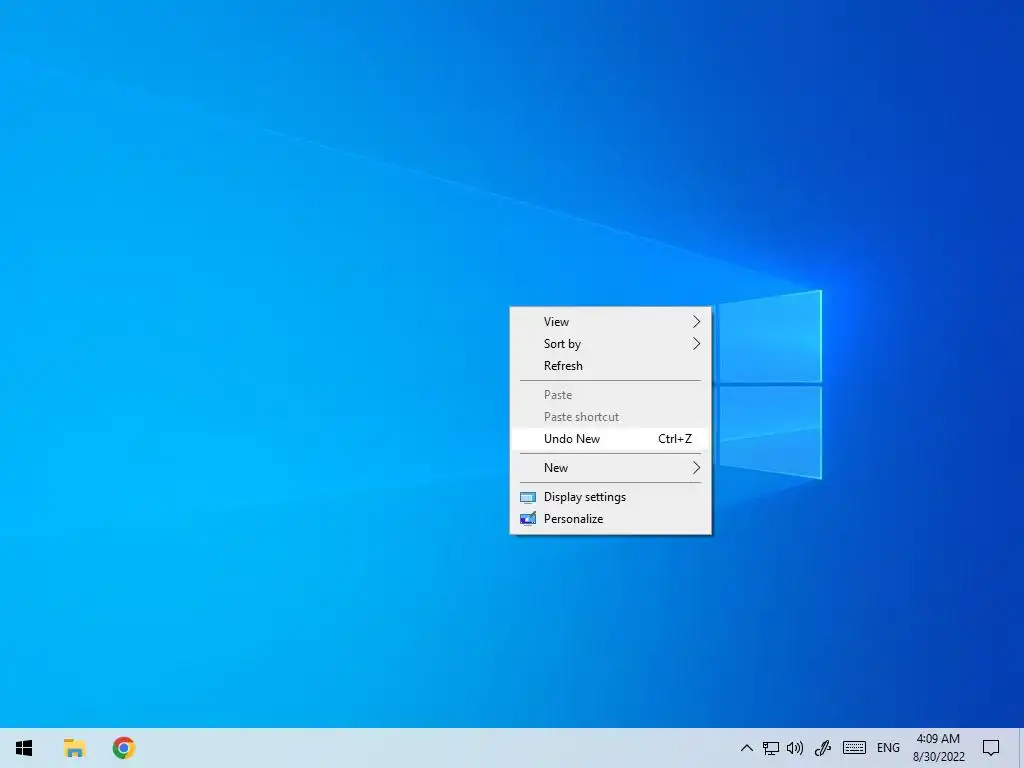Viewport: 1024px width, 768px height.
Task: Switch input language via ENG indicator
Action: [888, 748]
